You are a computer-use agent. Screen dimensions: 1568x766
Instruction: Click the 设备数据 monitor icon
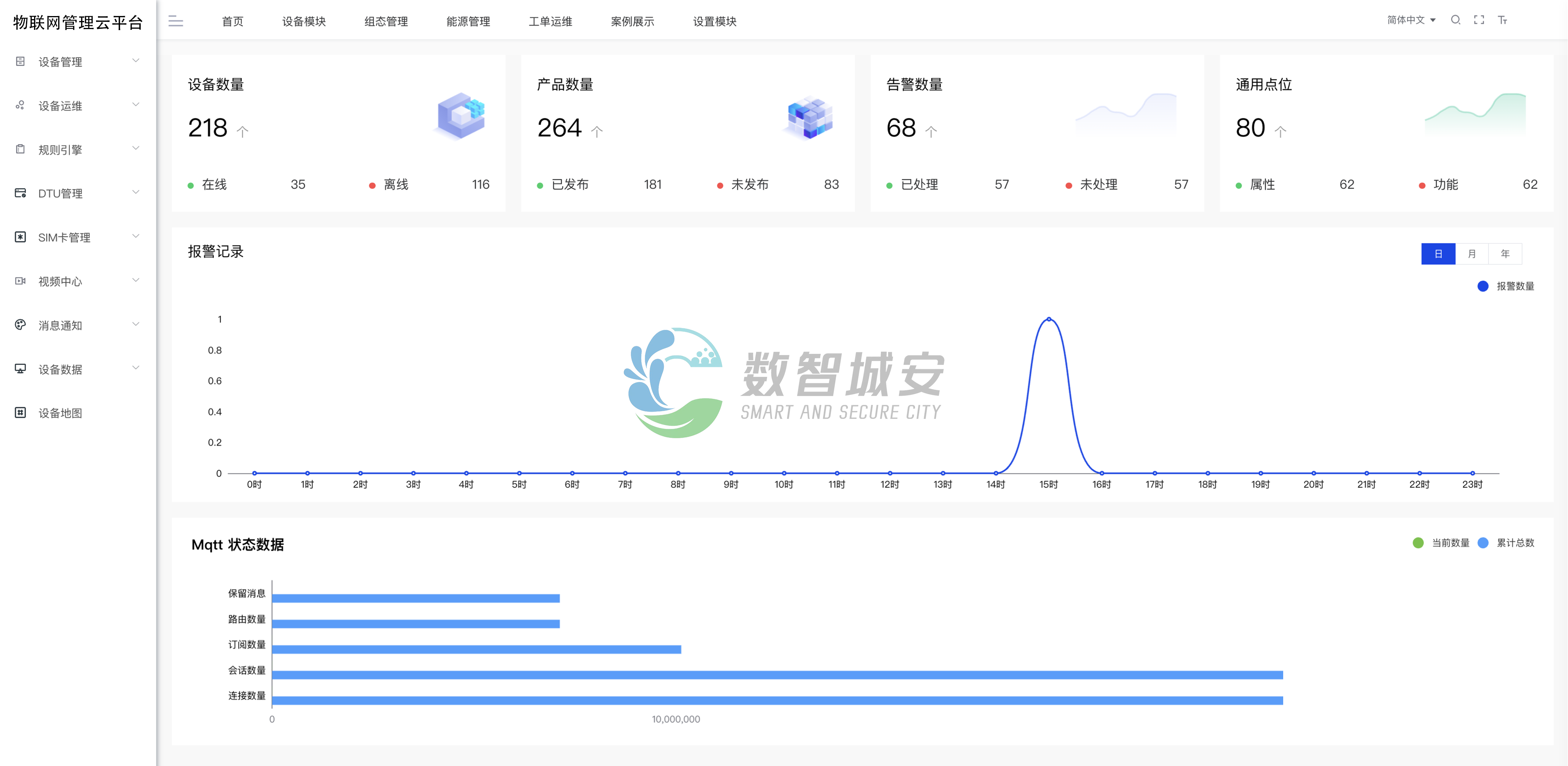[20, 369]
